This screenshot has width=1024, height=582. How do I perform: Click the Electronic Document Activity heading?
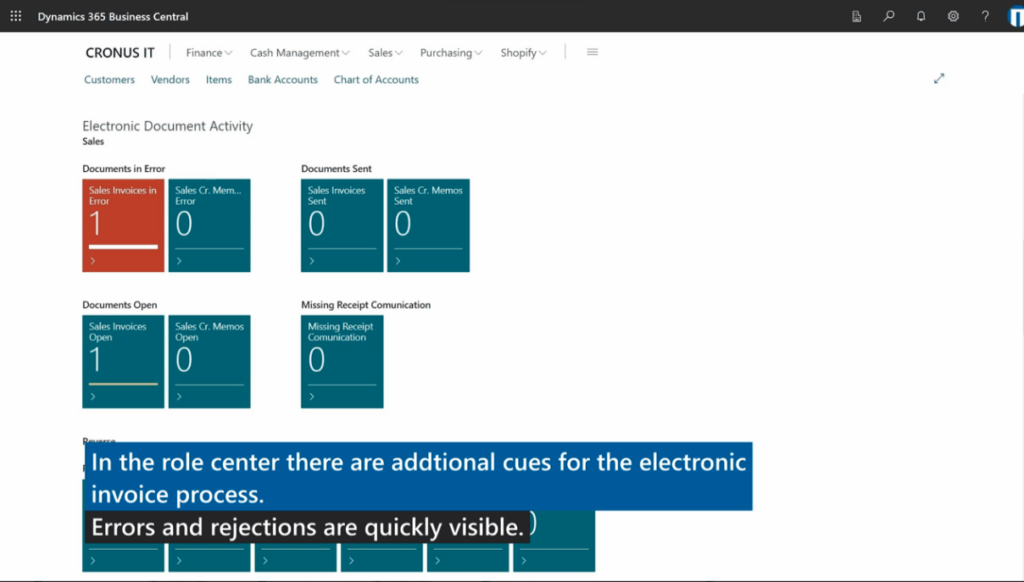click(x=167, y=126)
